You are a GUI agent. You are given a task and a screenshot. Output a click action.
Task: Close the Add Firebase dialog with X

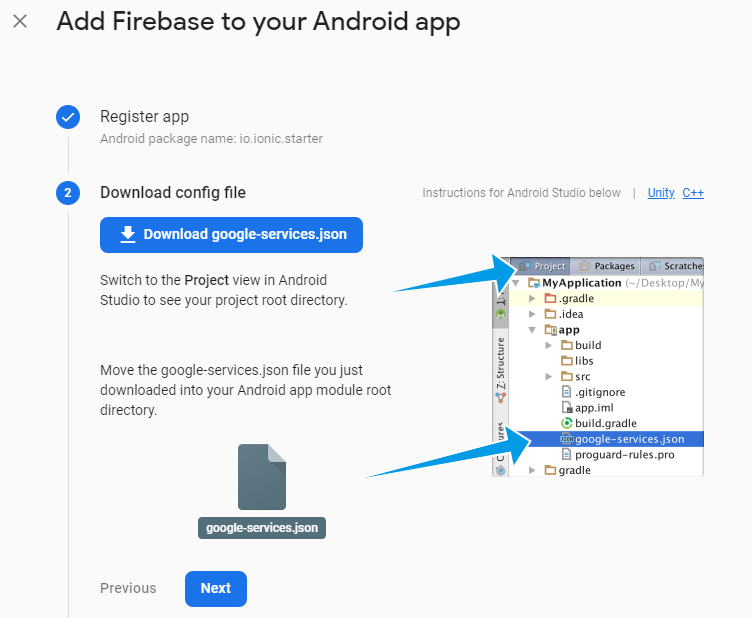point(20,21)
